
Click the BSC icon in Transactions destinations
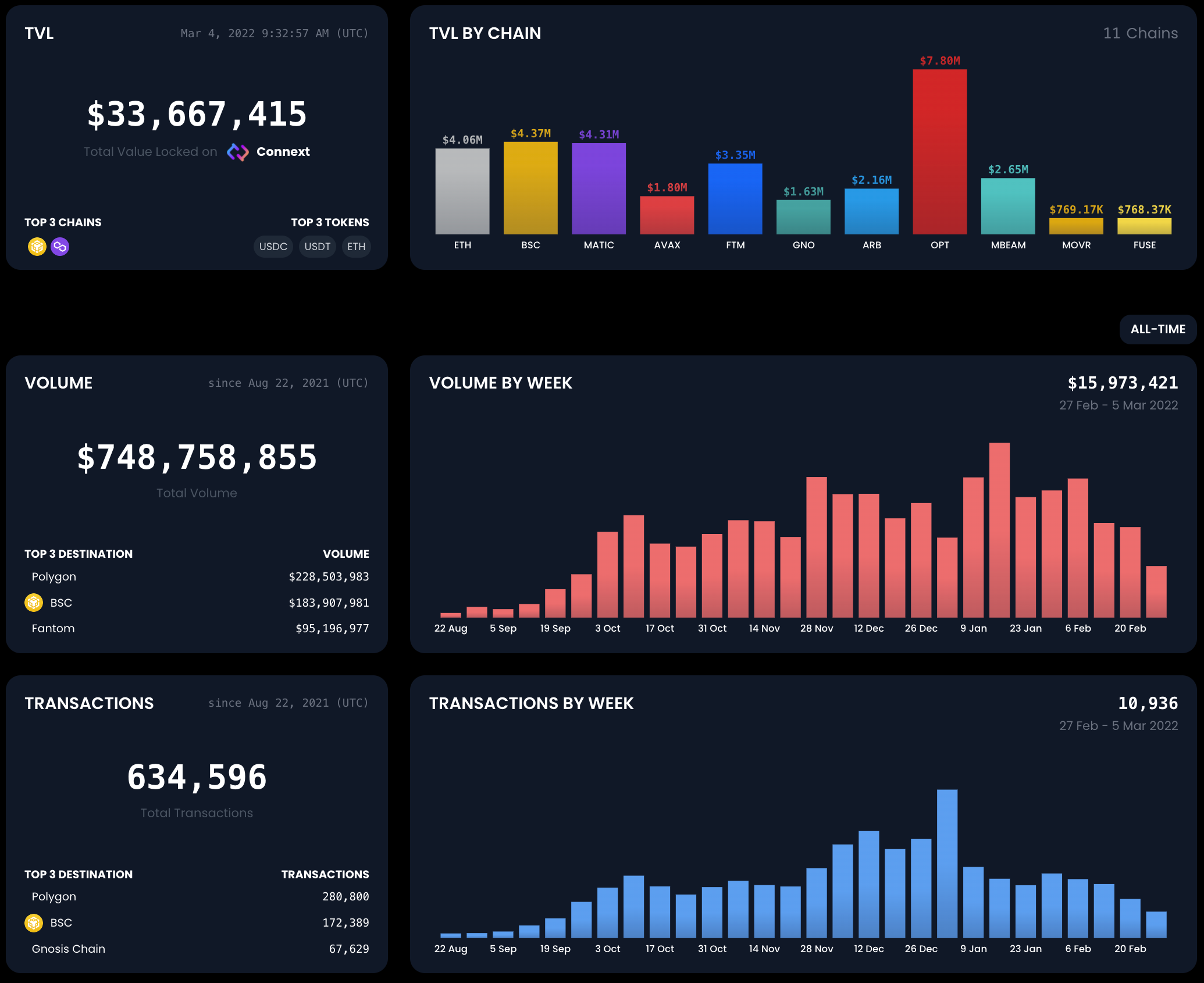(34, 923)
